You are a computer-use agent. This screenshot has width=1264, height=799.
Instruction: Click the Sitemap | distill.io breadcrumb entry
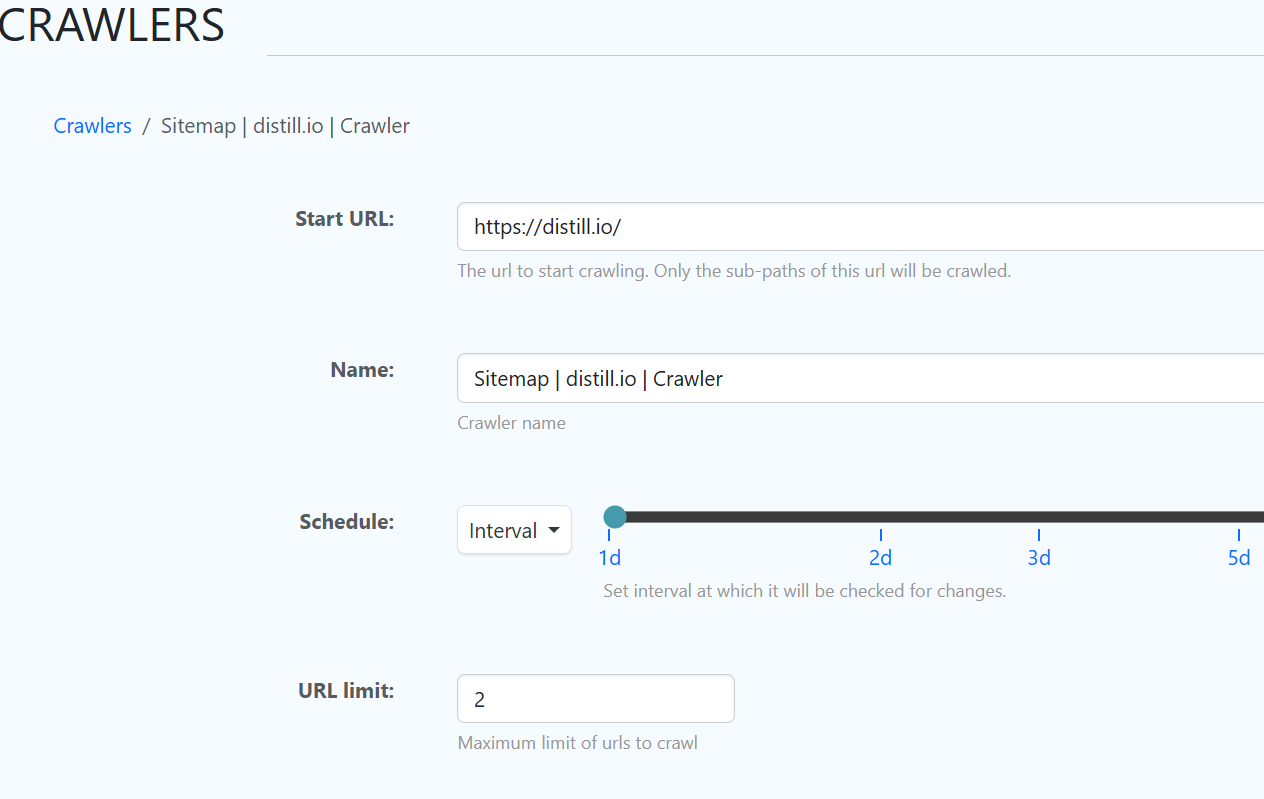point(285,125)
